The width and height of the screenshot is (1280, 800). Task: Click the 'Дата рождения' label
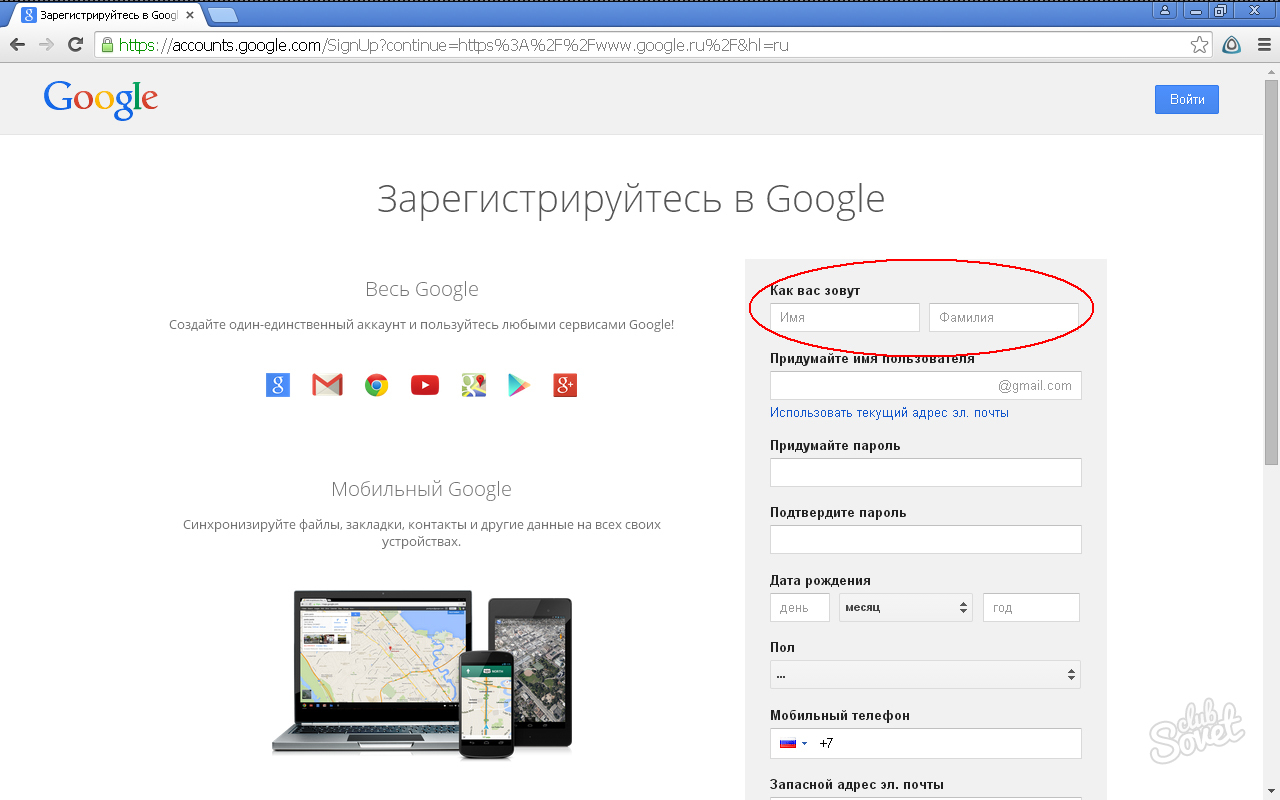coord(820,580)
